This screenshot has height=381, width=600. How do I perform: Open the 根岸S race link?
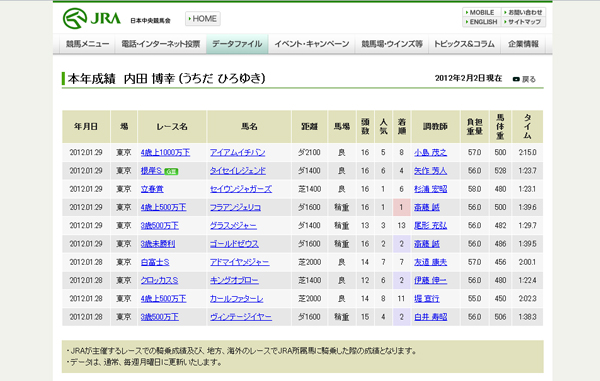point(152,171)
